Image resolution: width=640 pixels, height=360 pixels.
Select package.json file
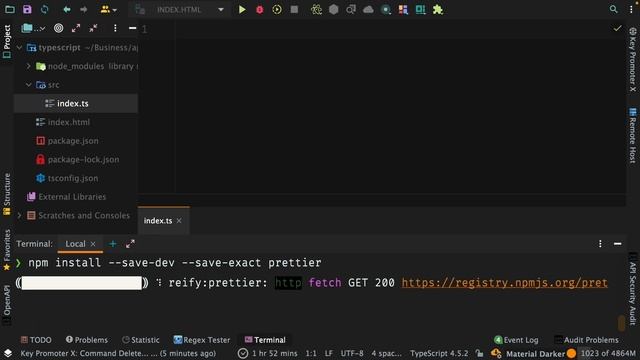pyautogui.click(x=73, y=141)
